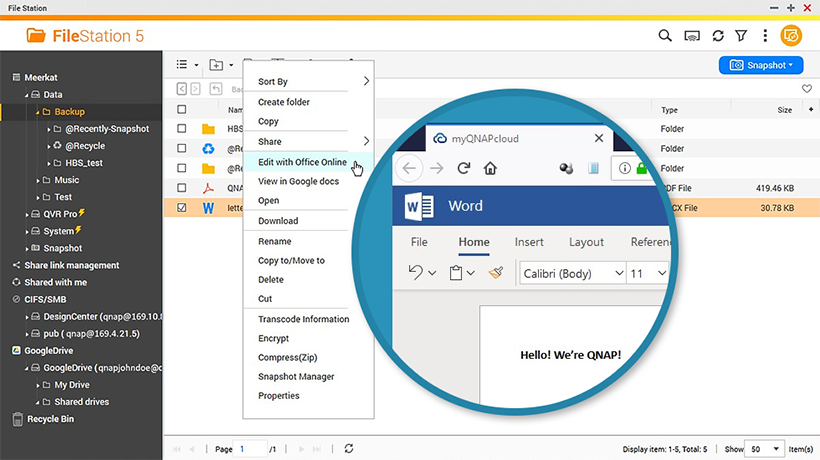
Task: Choose Edit with Office Online
Action: (x=302, y=162)
